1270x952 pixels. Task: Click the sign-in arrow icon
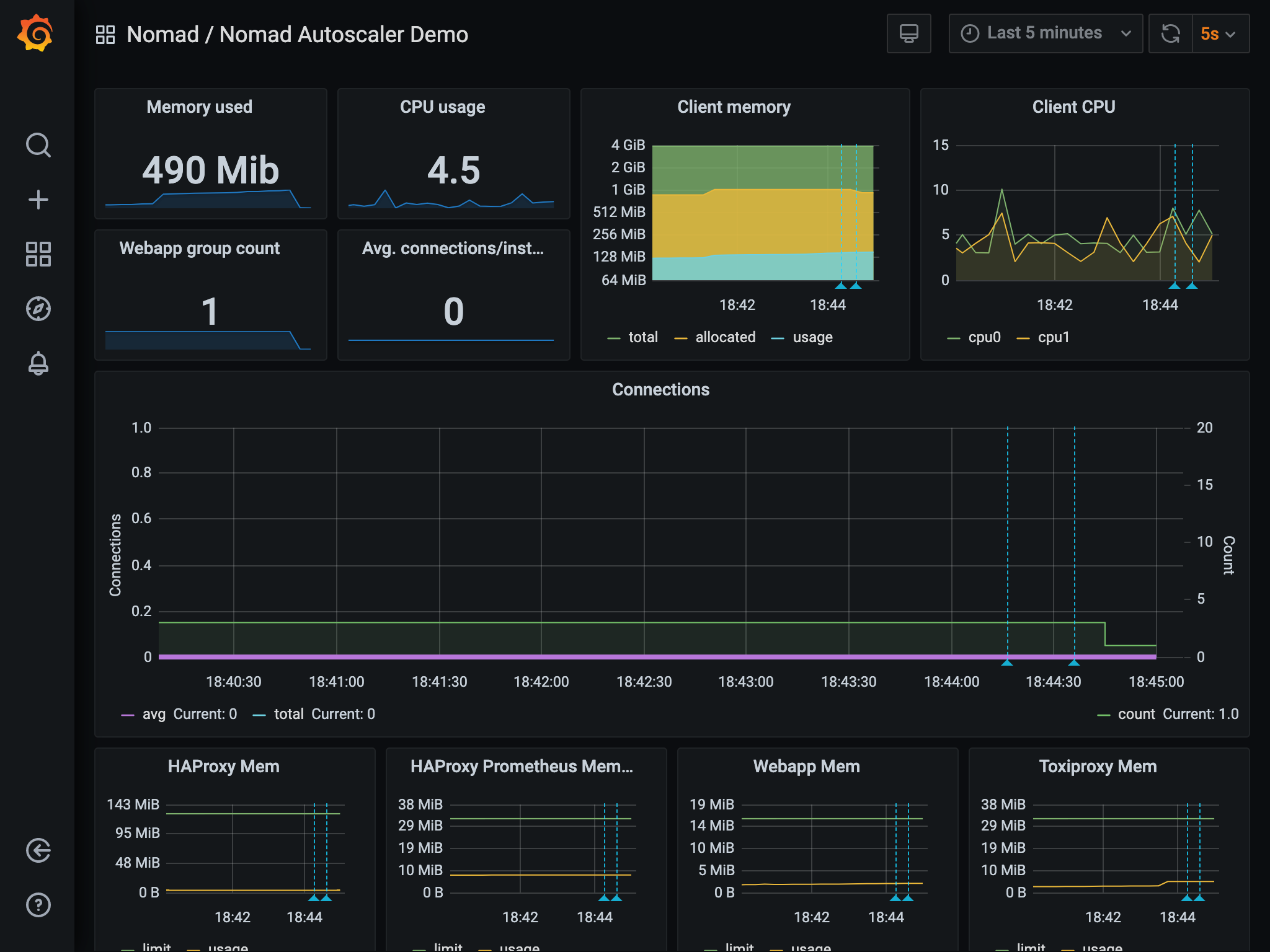click(x=38, y=850)
